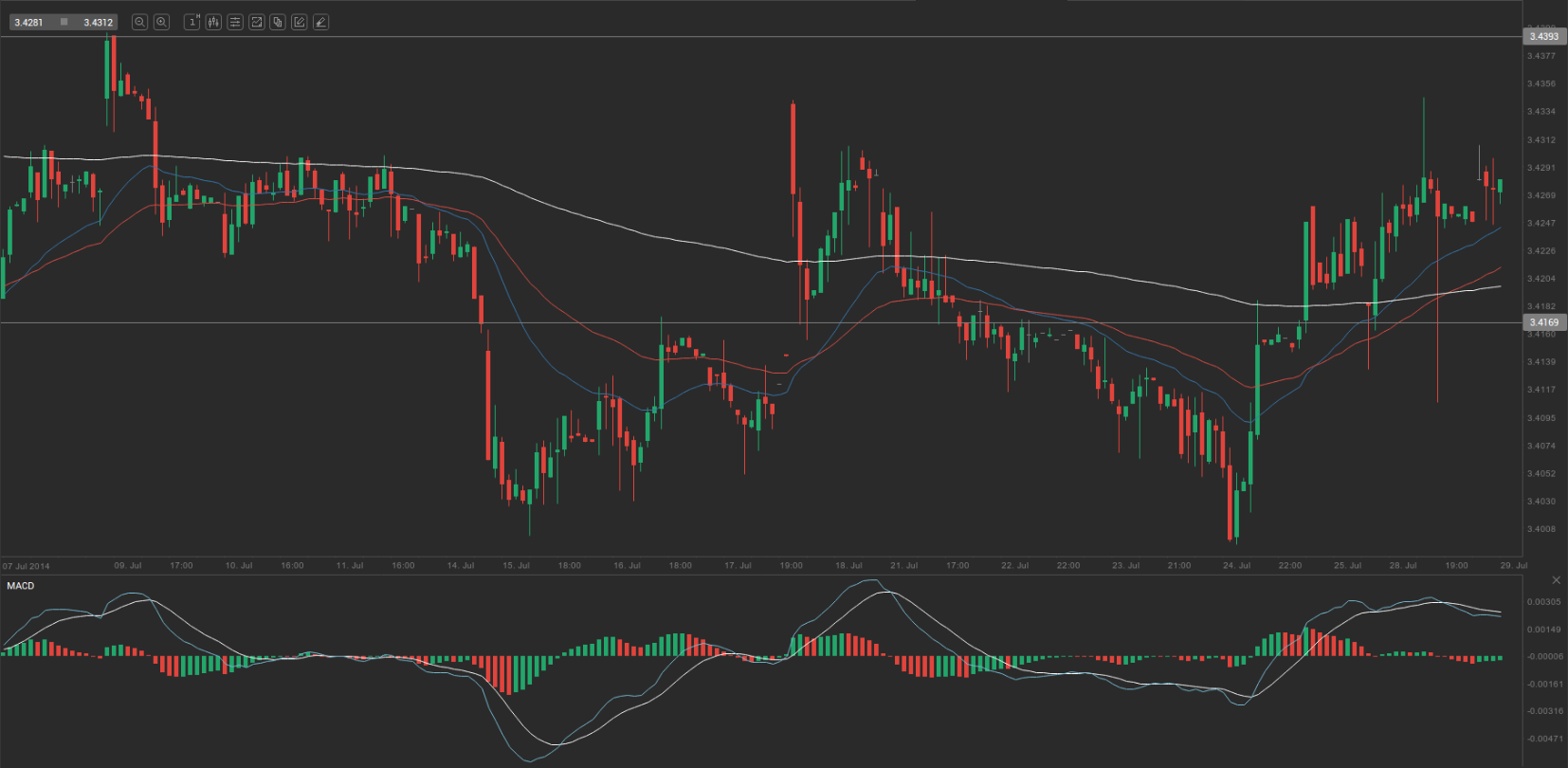Screen dimensions: 1568x768
Task: Click the 14. Jul date on time axis
Action: (x=461, y=565)
